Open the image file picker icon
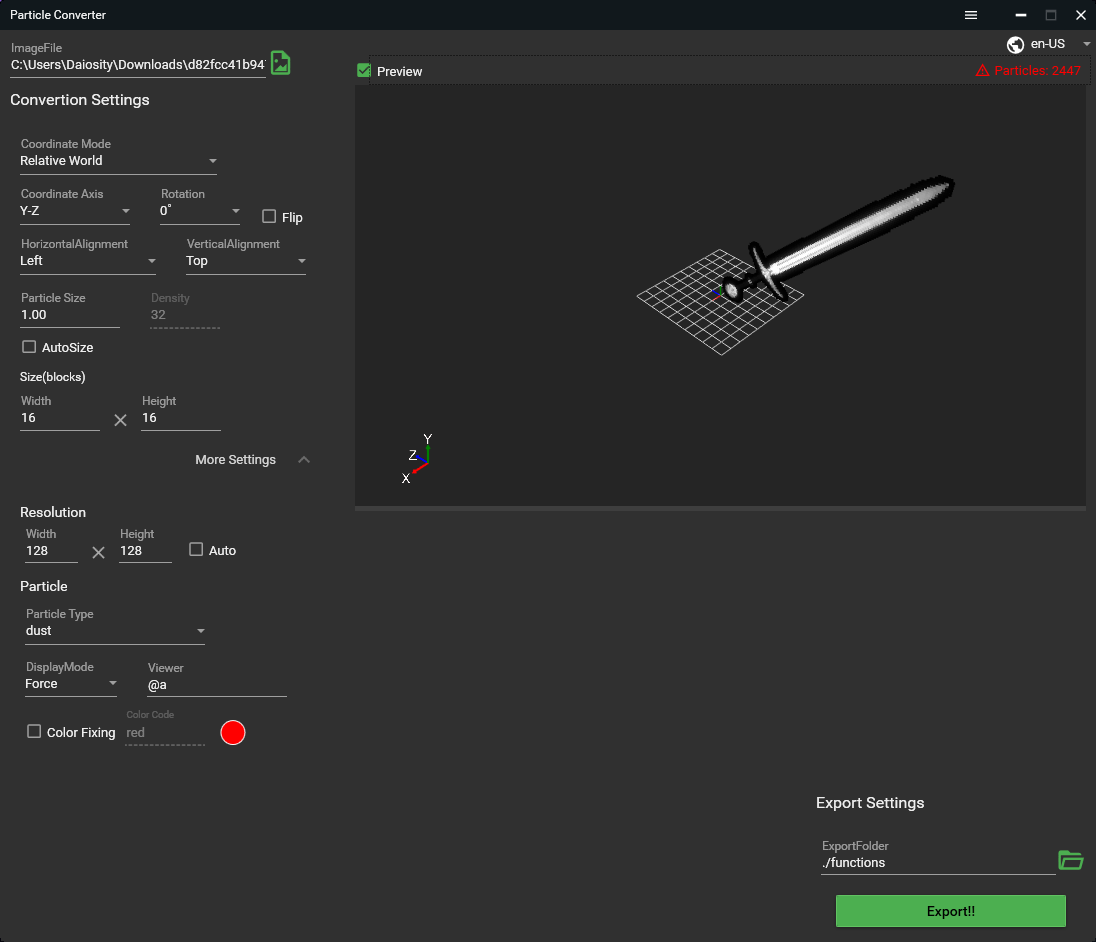This screenshot has width=1096, height=942. point(280,62)
